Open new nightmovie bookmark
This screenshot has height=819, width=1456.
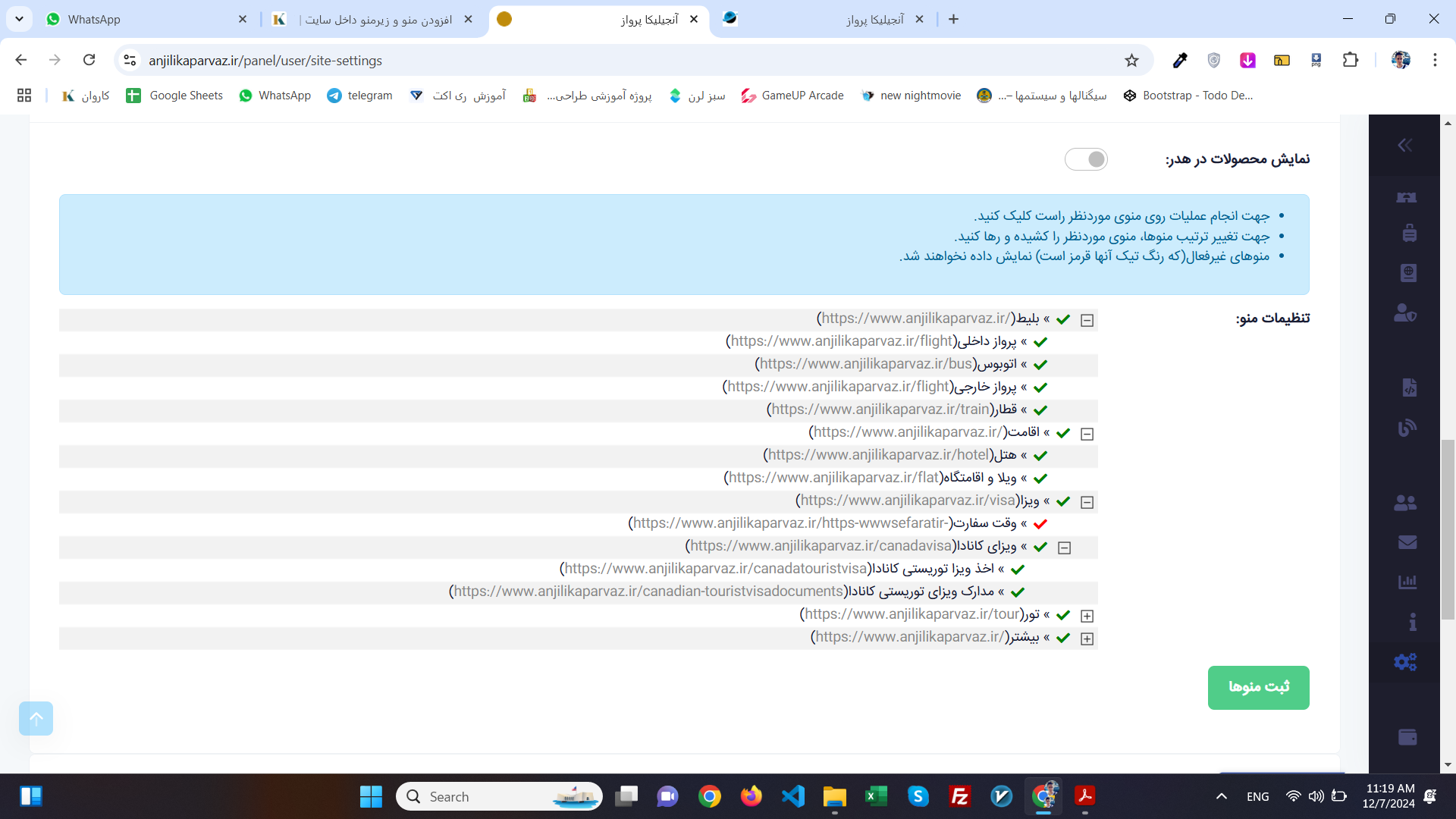[x=912, y=96]
